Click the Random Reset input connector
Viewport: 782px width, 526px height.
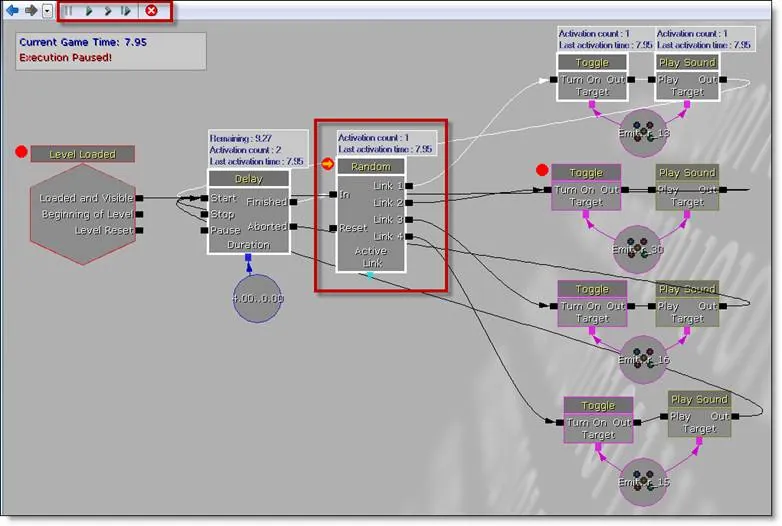333,228
